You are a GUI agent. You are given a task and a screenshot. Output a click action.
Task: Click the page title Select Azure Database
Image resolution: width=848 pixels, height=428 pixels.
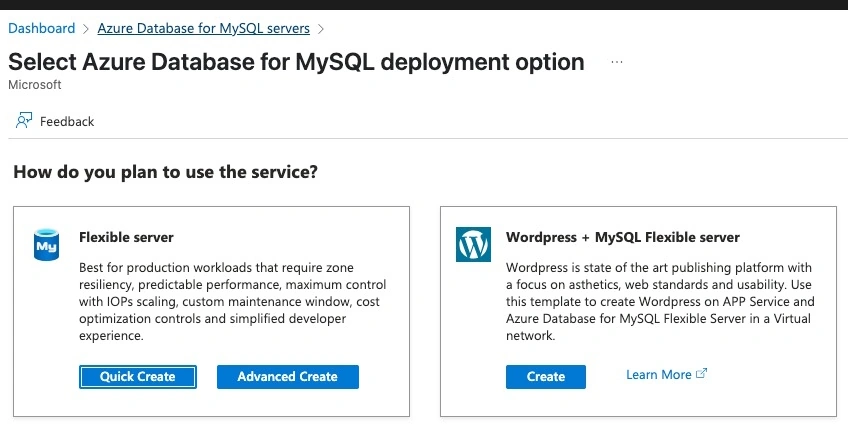[296, 62]
